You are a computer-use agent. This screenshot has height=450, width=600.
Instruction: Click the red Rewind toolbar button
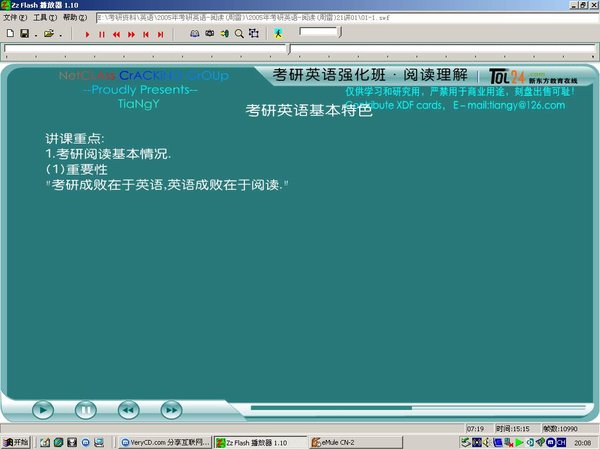pyautogui.click(x=116, y=34)
